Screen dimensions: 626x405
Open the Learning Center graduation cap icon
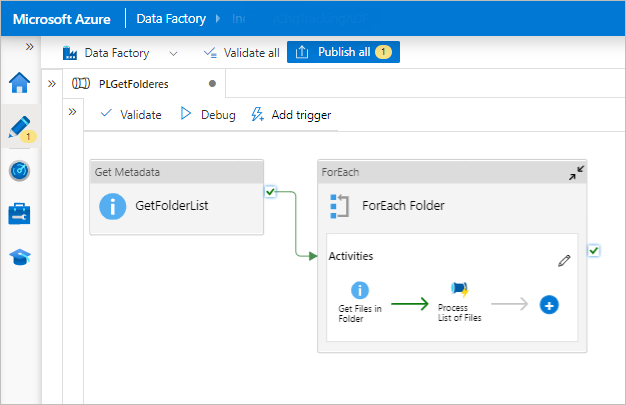point(19,258)
